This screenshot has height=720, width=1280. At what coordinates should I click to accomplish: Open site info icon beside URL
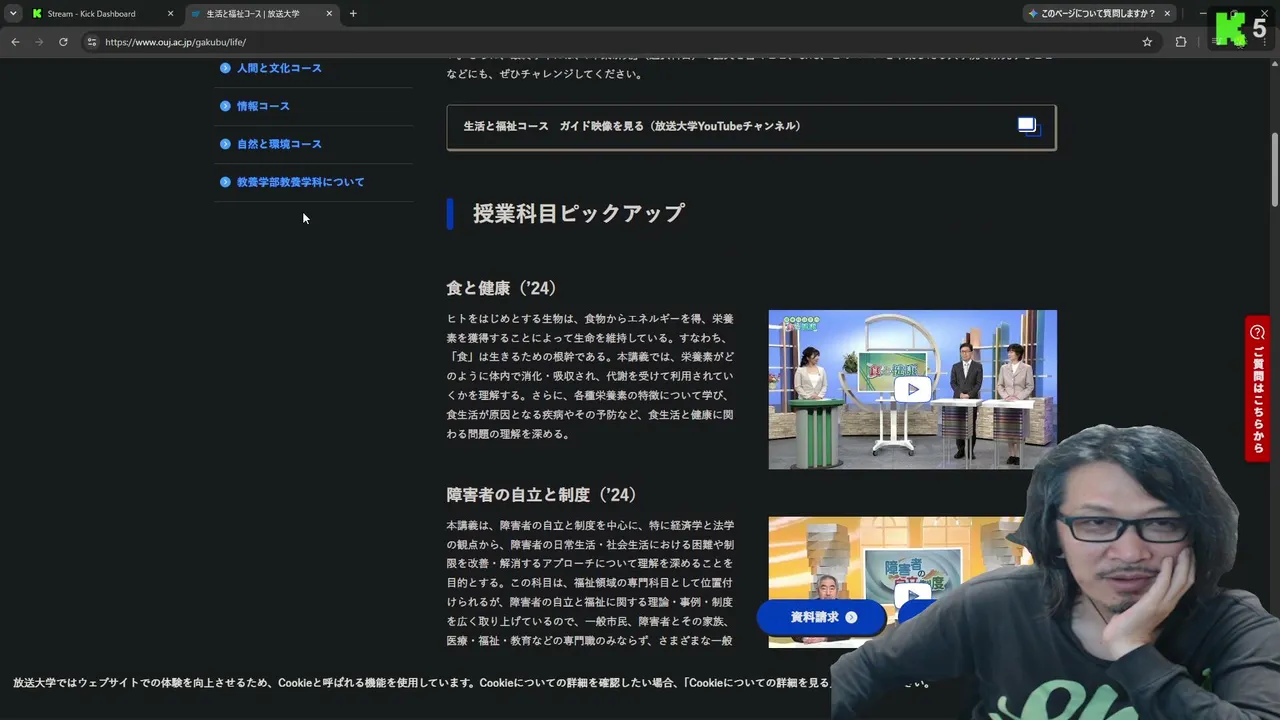point(91,42)
